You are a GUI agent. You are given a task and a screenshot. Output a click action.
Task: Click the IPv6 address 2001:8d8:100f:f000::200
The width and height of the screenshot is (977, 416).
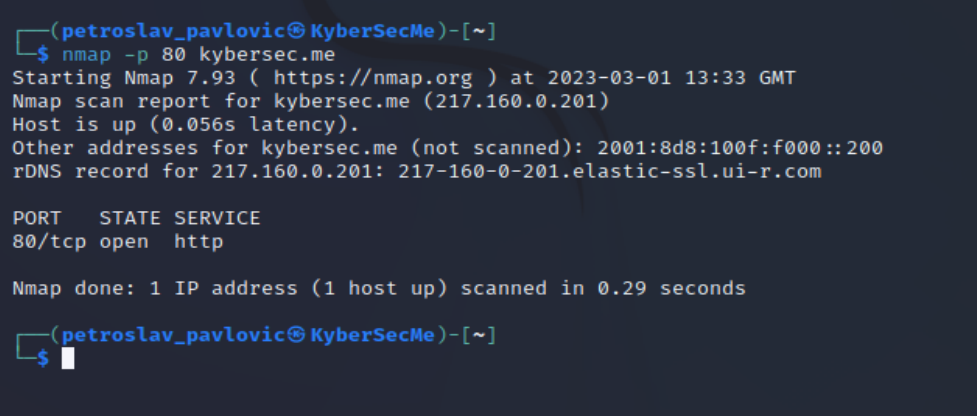740,148
